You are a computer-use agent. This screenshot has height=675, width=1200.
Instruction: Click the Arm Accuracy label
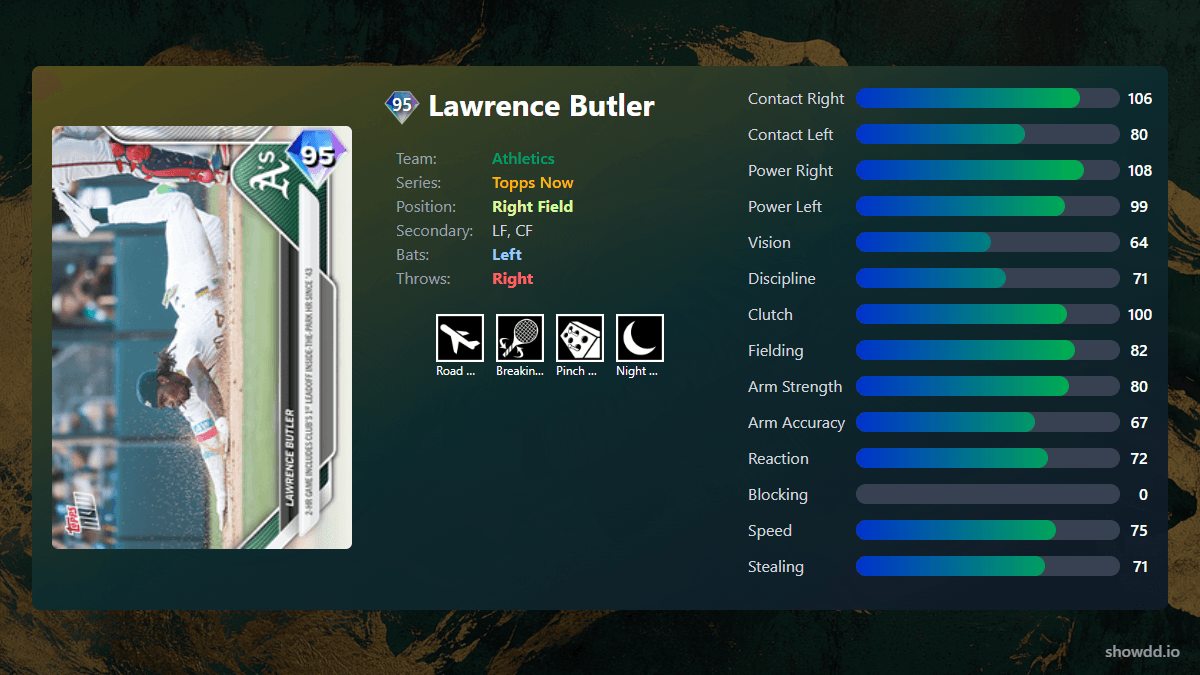coord(796,422)
